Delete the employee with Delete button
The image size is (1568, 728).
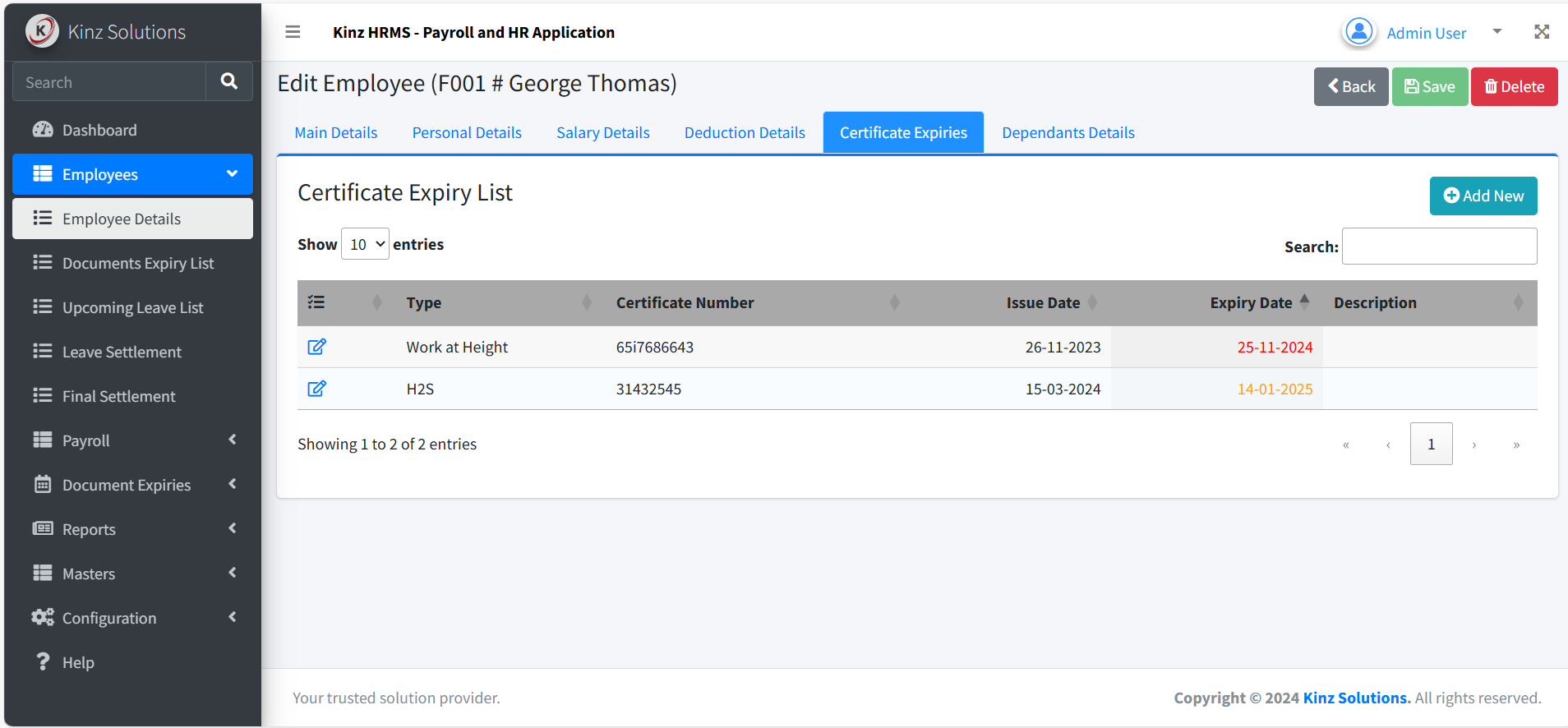[1515, 86]
